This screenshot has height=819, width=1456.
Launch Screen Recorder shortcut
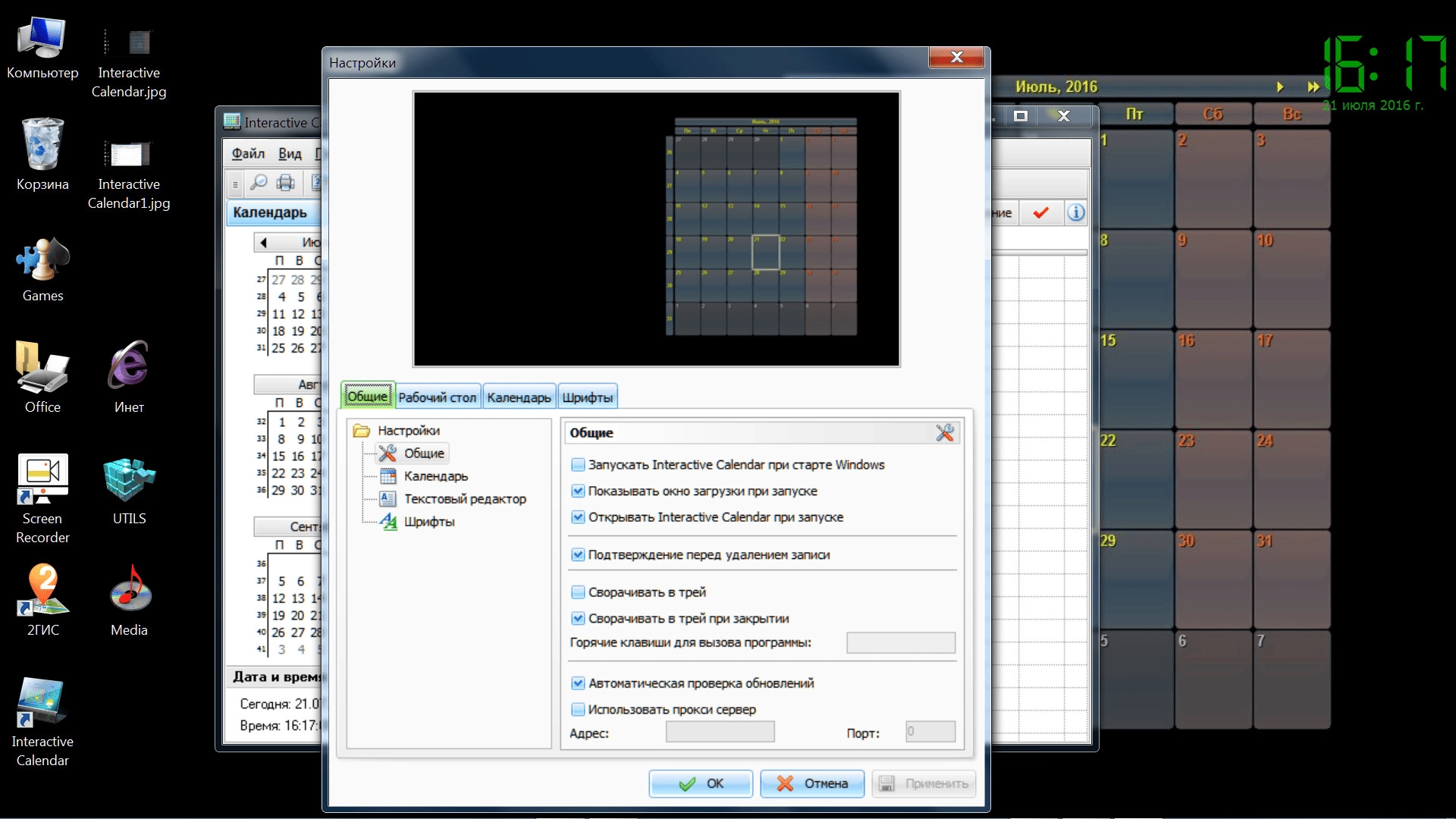[x=42, y=499]
